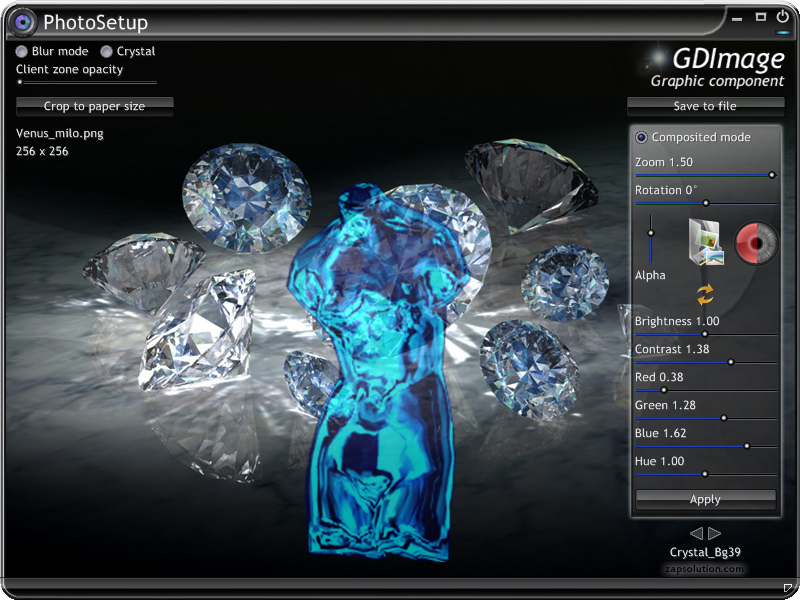Open the zapsolution.com link
The width and height of the screenshot is (800, 600).
(x=705, y=569)
